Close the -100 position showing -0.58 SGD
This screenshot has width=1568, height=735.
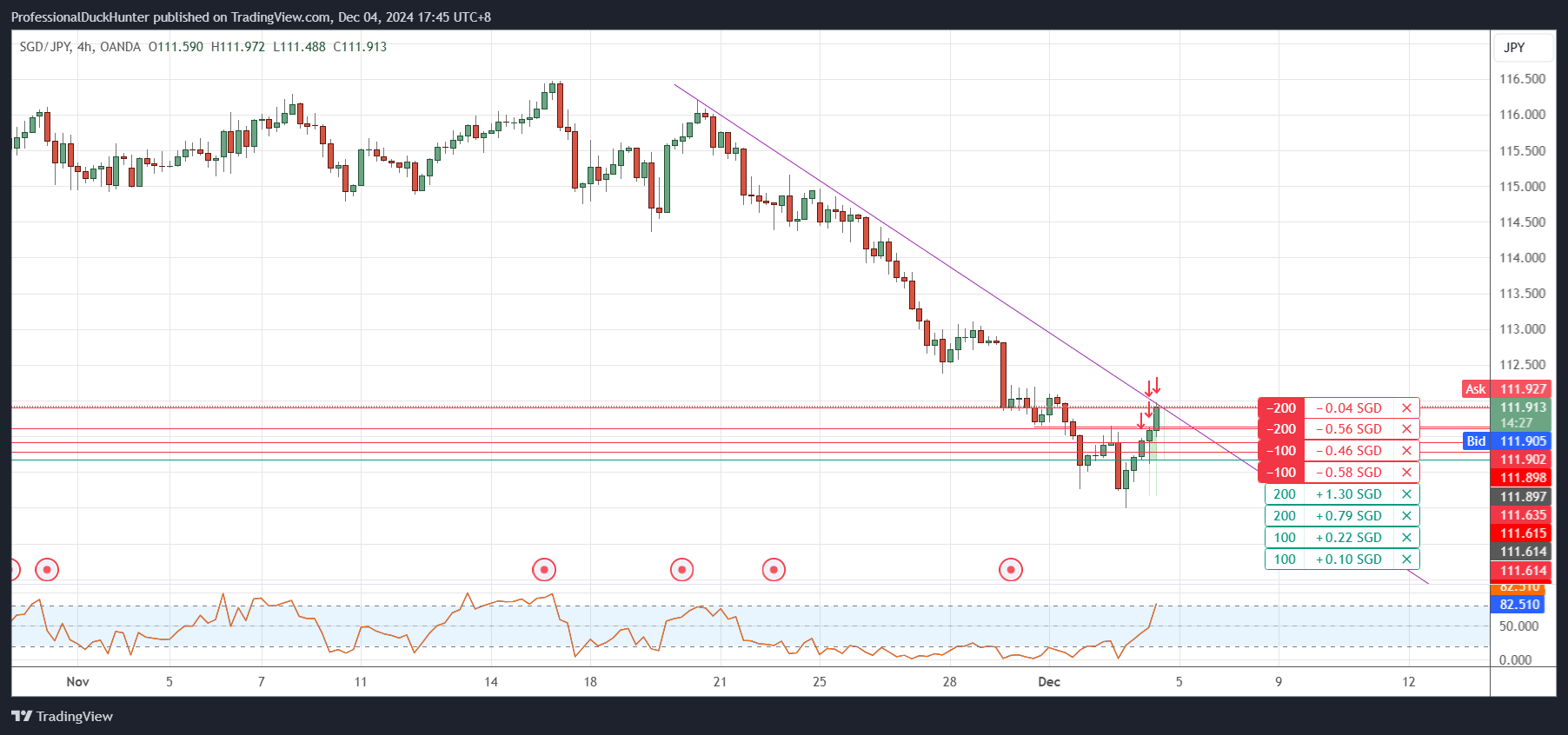pos(1406,473)
